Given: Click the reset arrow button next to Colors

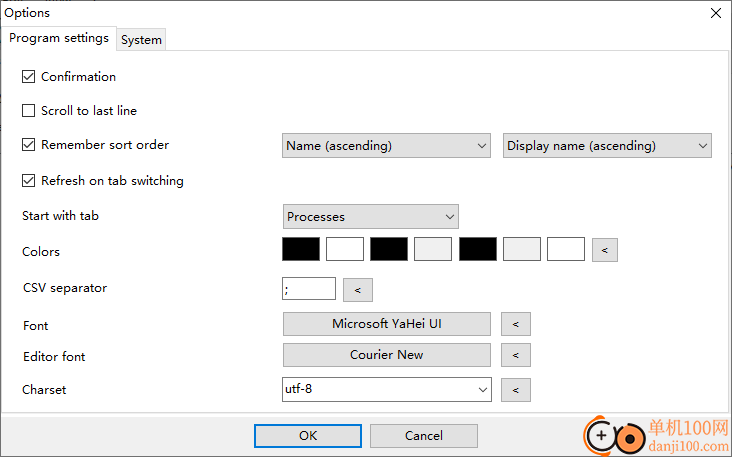Looking at the screenshot, I should pos(604,250).
